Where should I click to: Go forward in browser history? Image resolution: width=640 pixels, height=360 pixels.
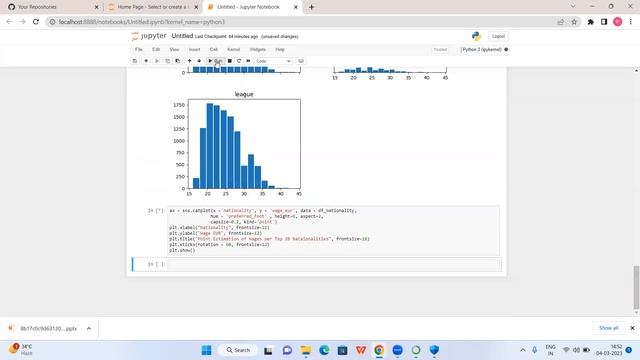point(22,22)
